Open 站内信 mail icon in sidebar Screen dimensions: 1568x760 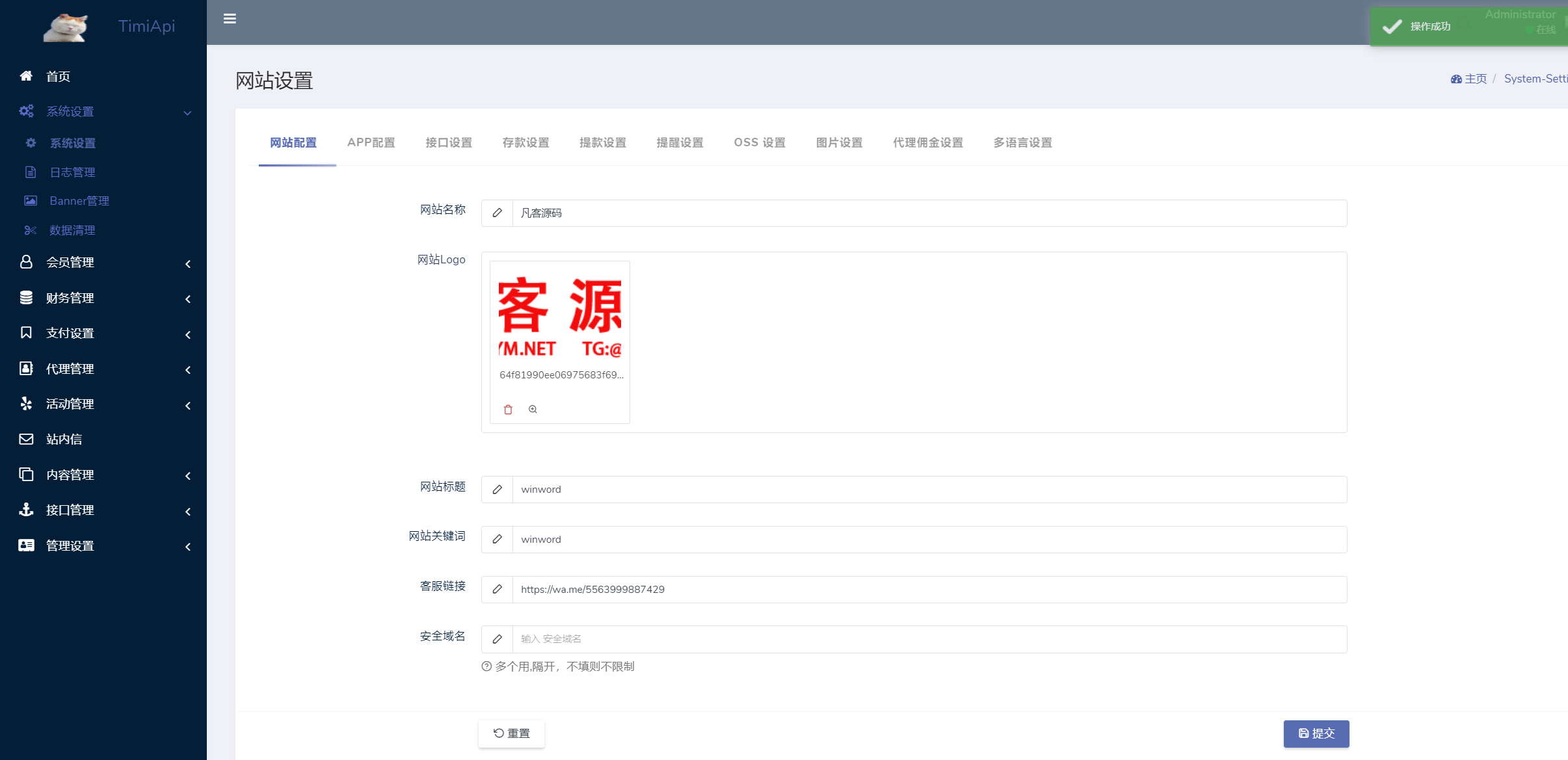coord(26,439)
